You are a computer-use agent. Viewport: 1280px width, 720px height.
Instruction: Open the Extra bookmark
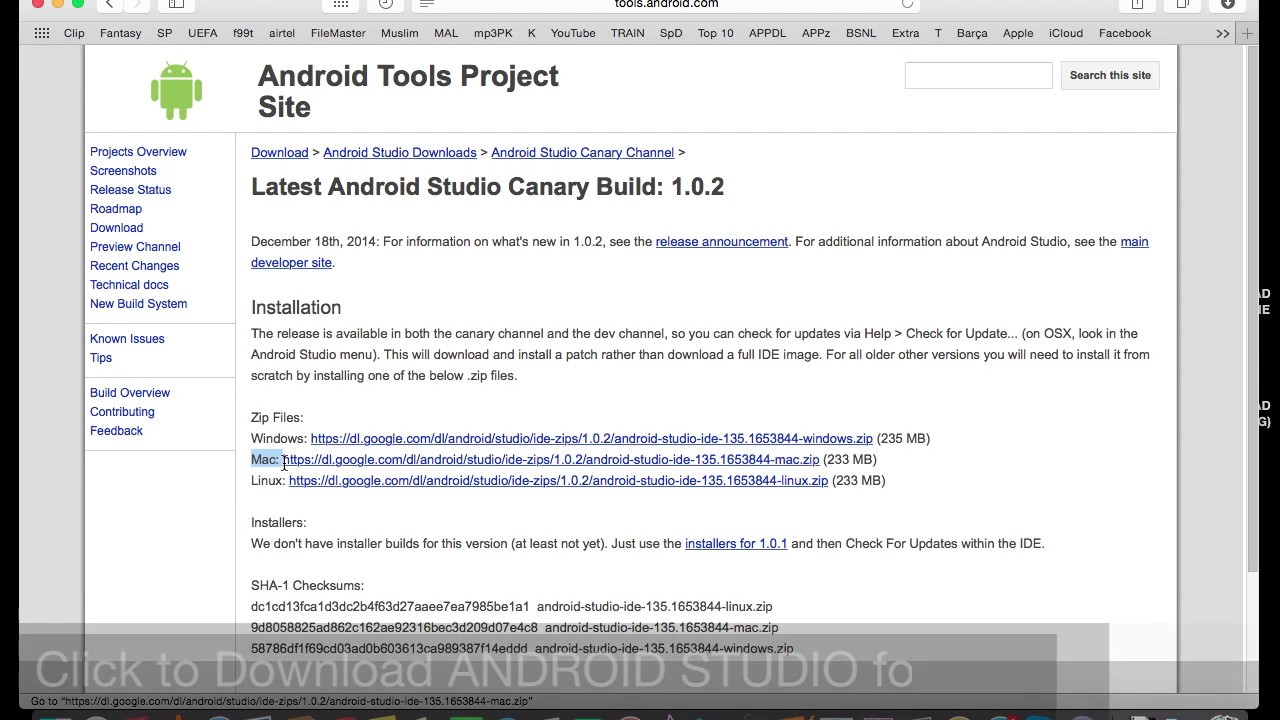tap(905, 33)
